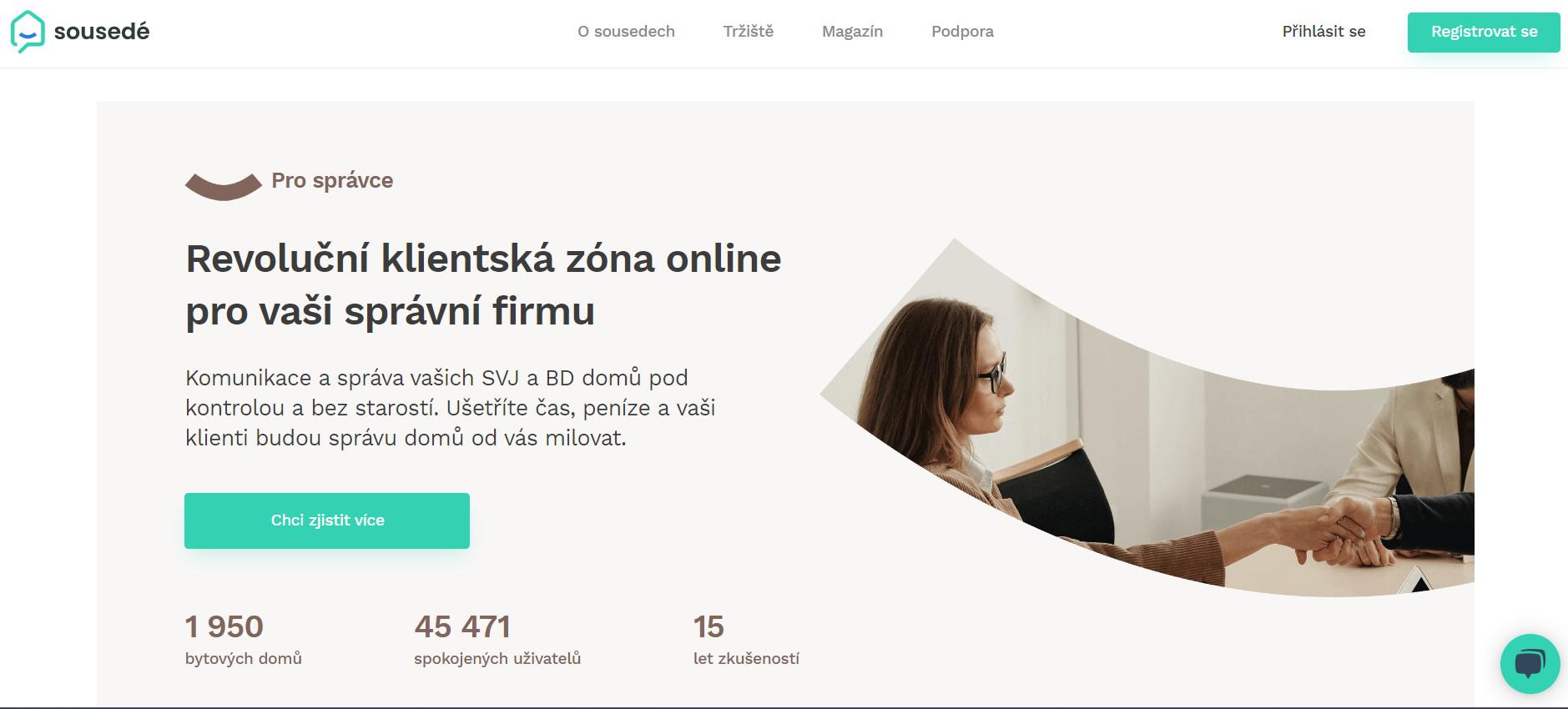Open the O sousedech menu item
The height and width of the screenshot is (709, 1568).
626,32
